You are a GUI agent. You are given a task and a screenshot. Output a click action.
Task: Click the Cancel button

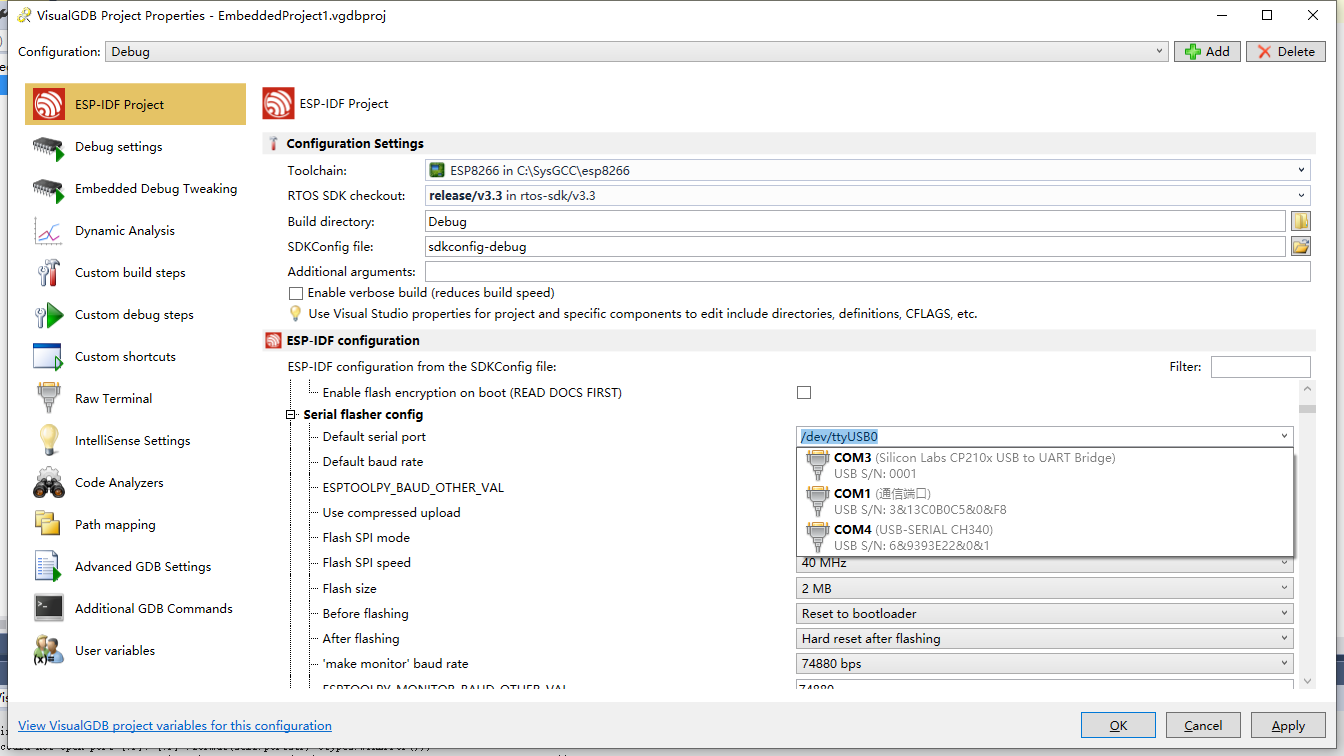click(1203, 726)
